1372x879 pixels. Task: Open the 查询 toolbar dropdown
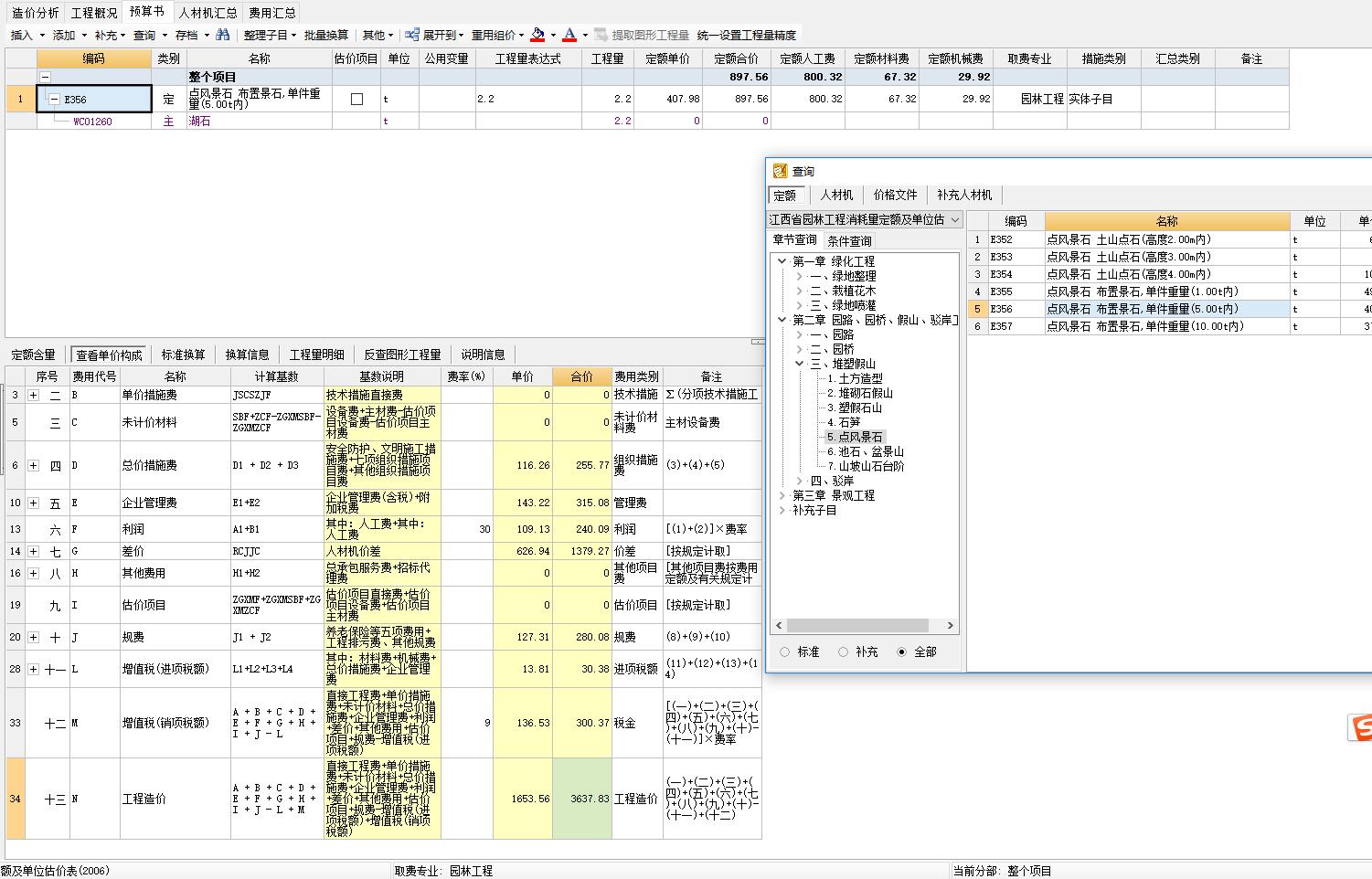pyautogui.click(x=165, y=35)
